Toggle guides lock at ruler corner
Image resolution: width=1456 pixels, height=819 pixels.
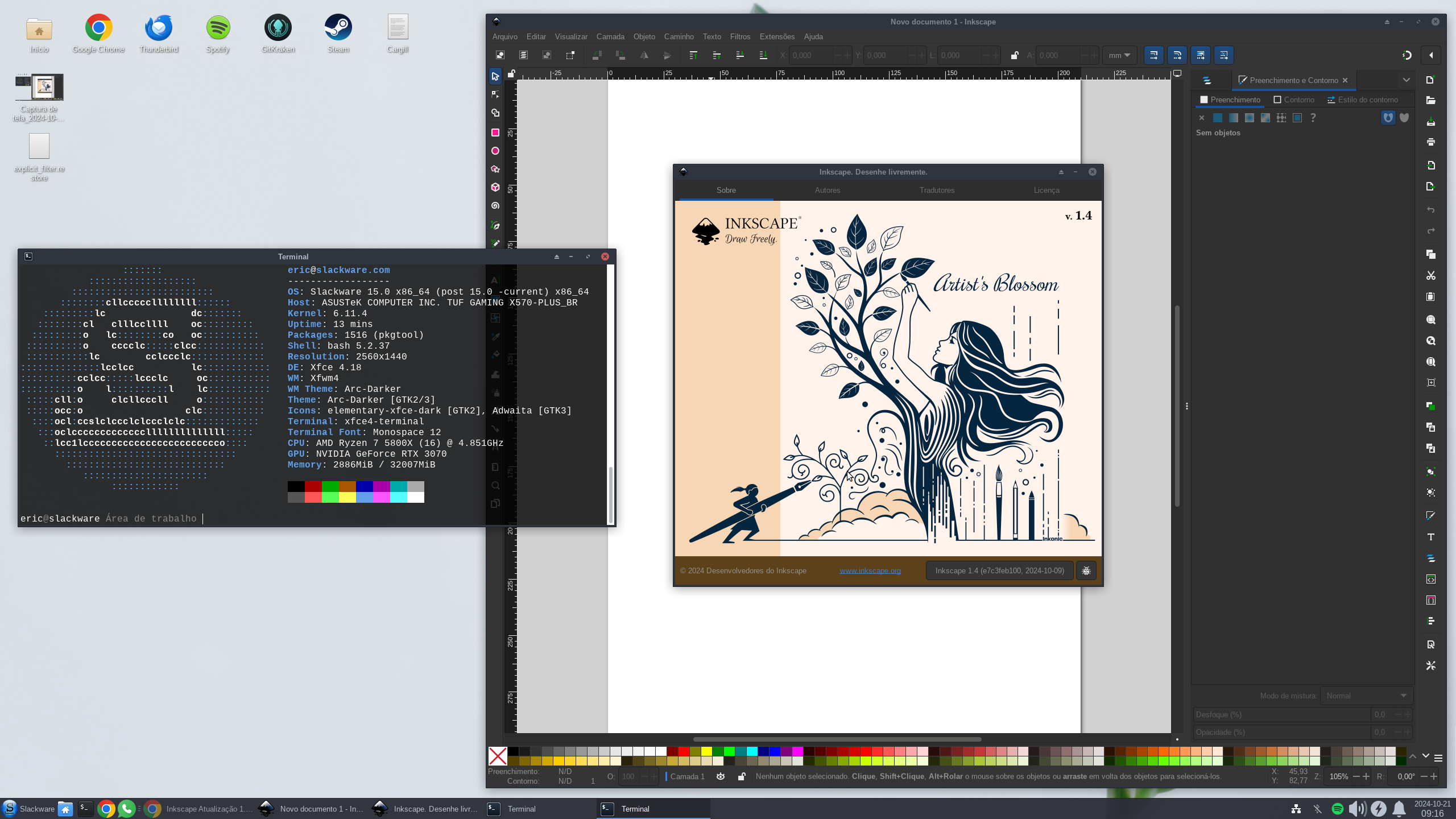pos(511,73)
